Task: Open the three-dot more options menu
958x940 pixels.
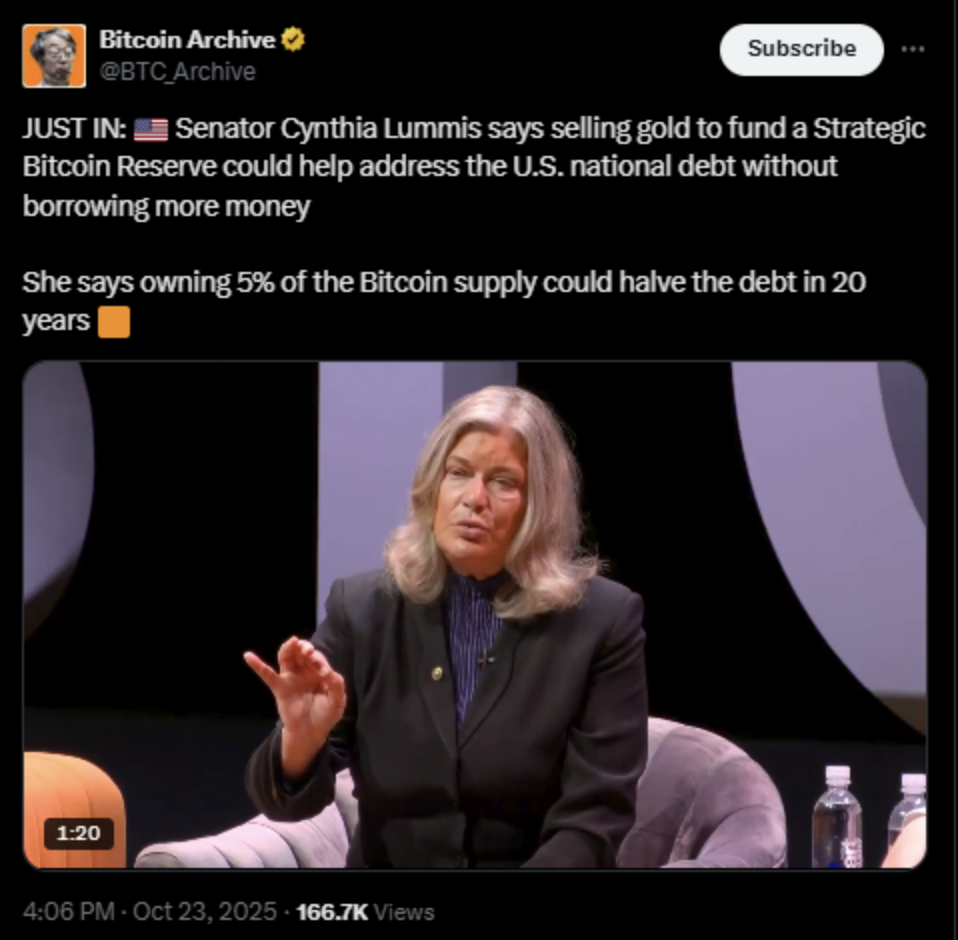Action: [x=913, y=49]
